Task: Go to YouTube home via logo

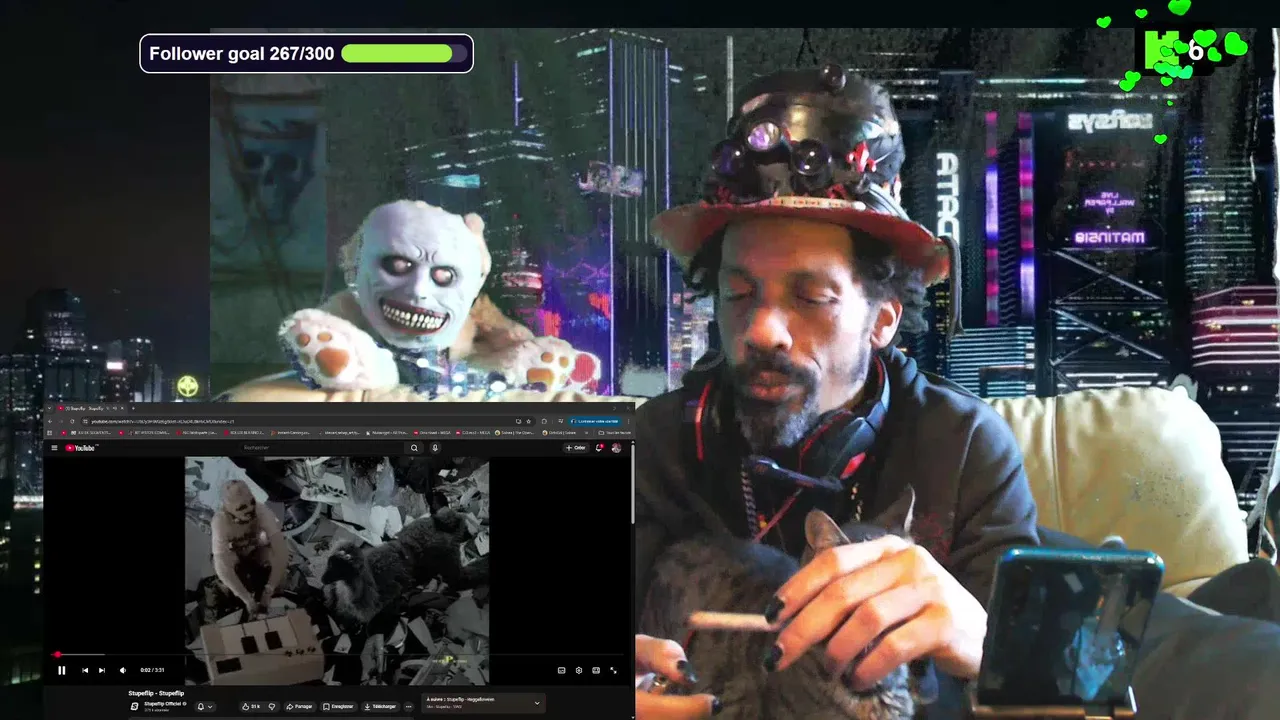Action: (81, 448)
